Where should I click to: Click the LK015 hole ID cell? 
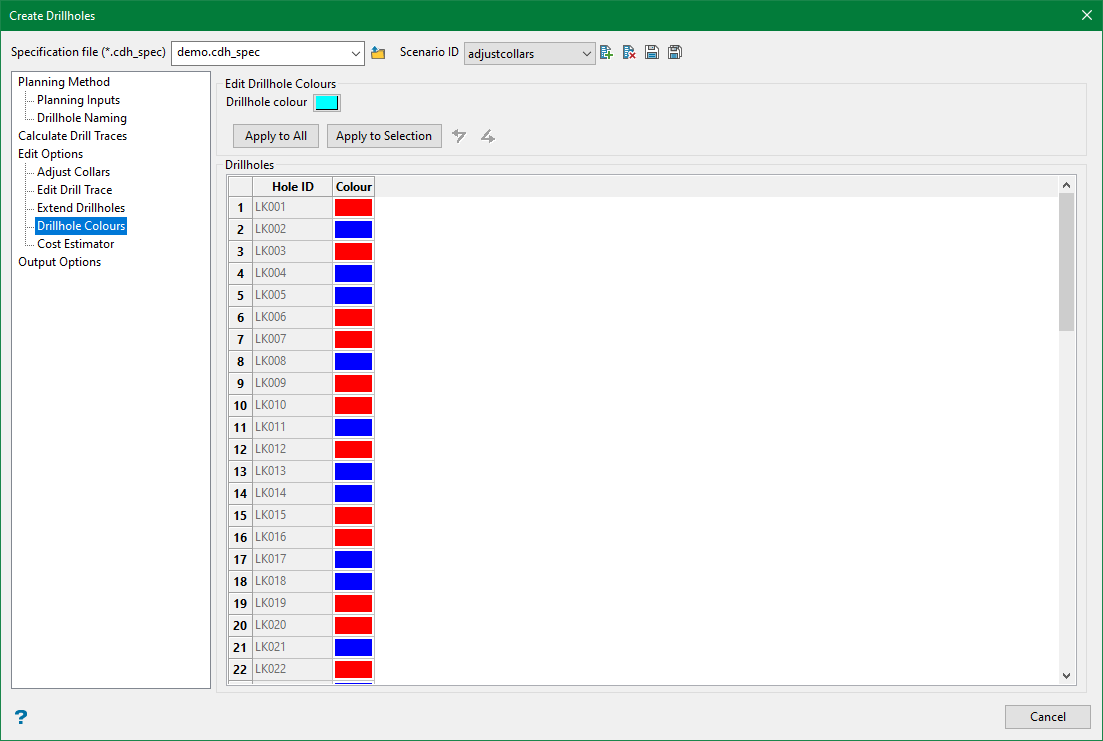293,515
